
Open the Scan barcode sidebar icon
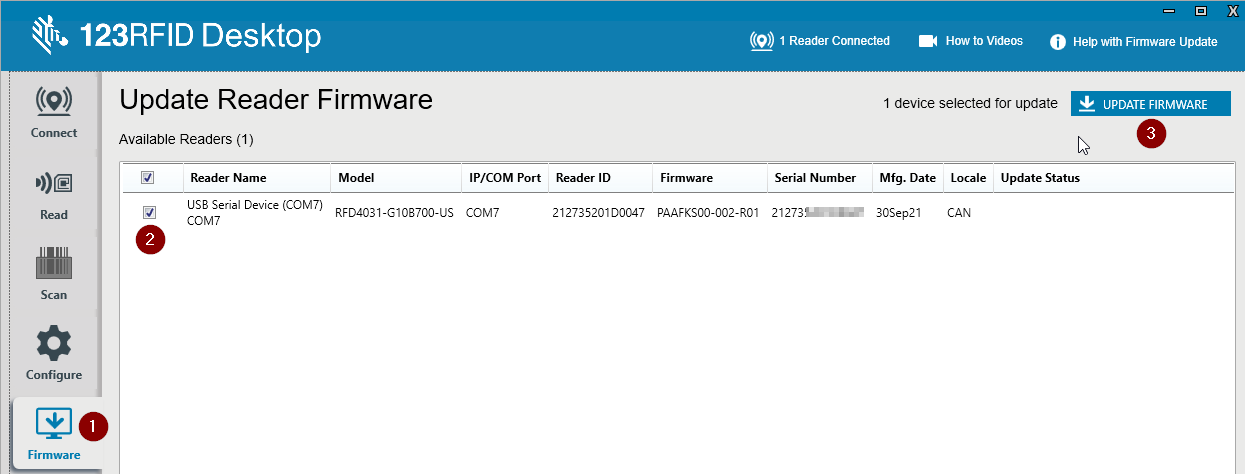coord(54,264)
